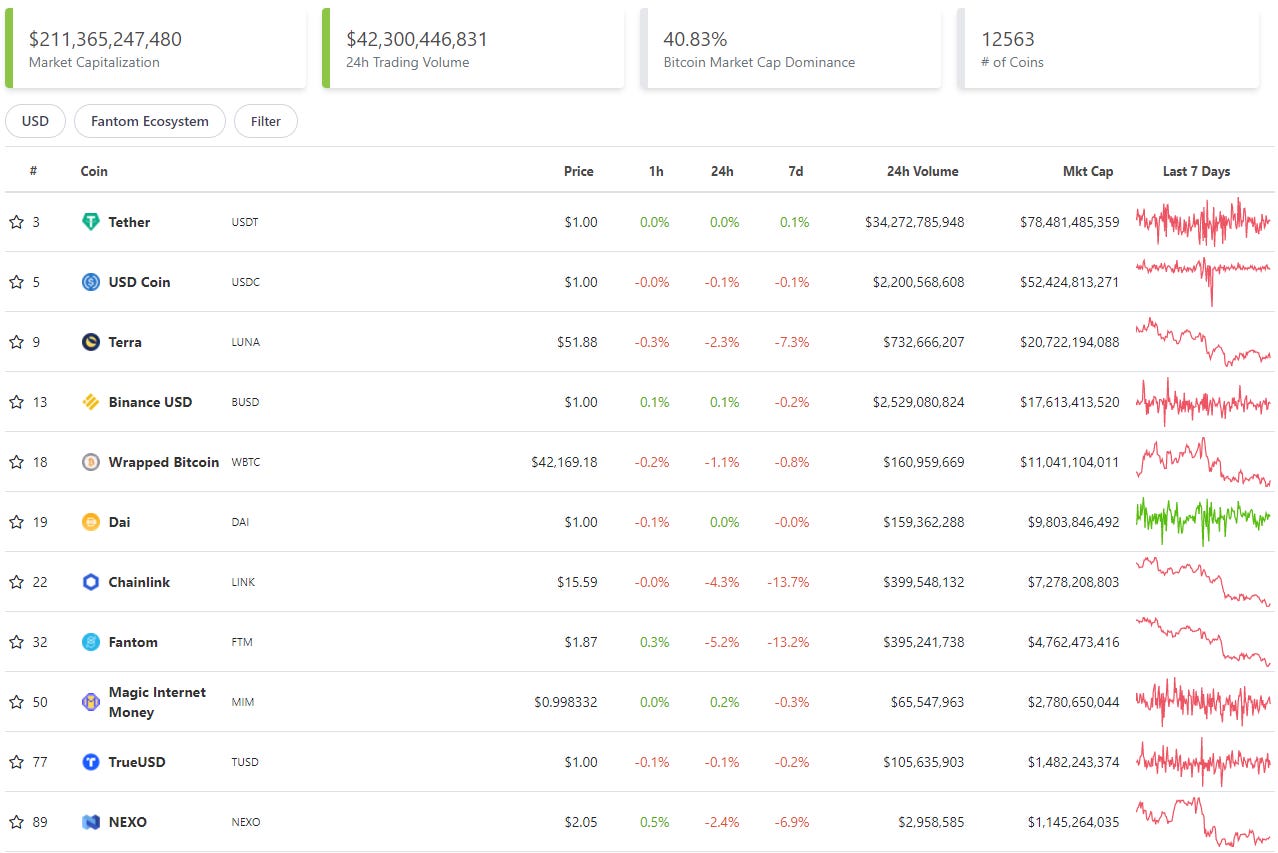
Task: Click the Chainlink logo icon
Action: pyautogui.click(x=91, y=582)
